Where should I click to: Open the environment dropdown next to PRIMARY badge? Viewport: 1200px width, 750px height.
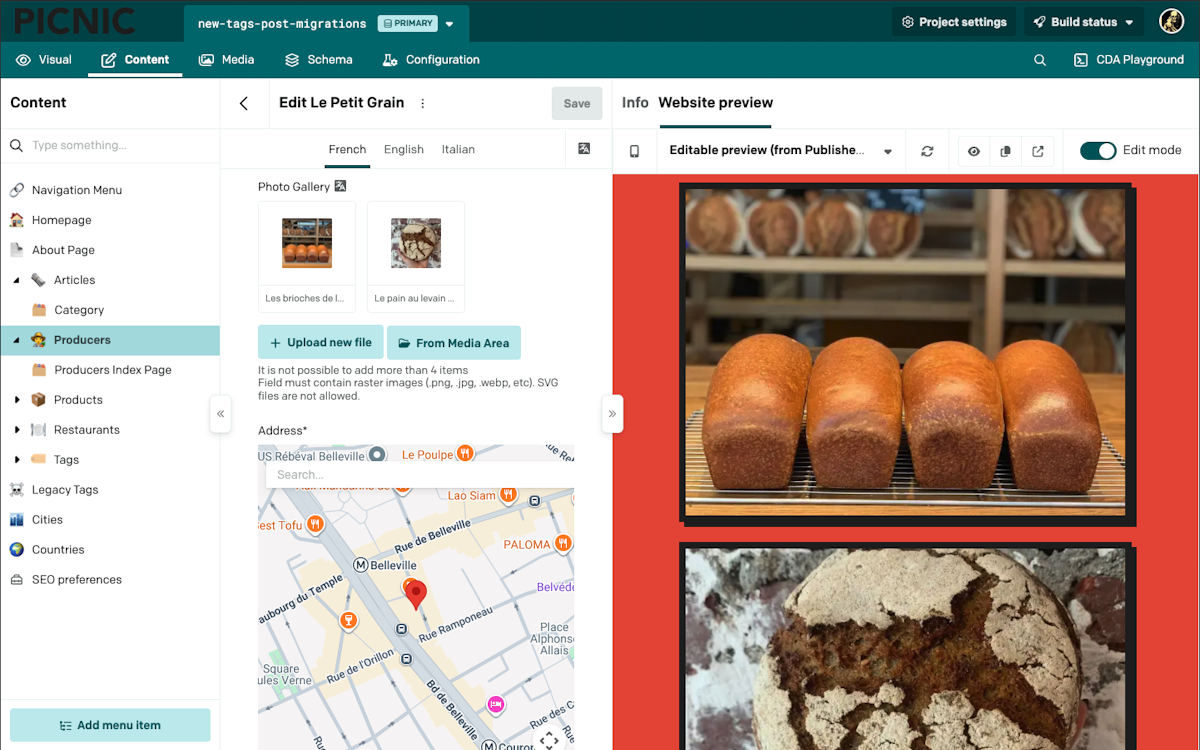[x=449, y=23]
